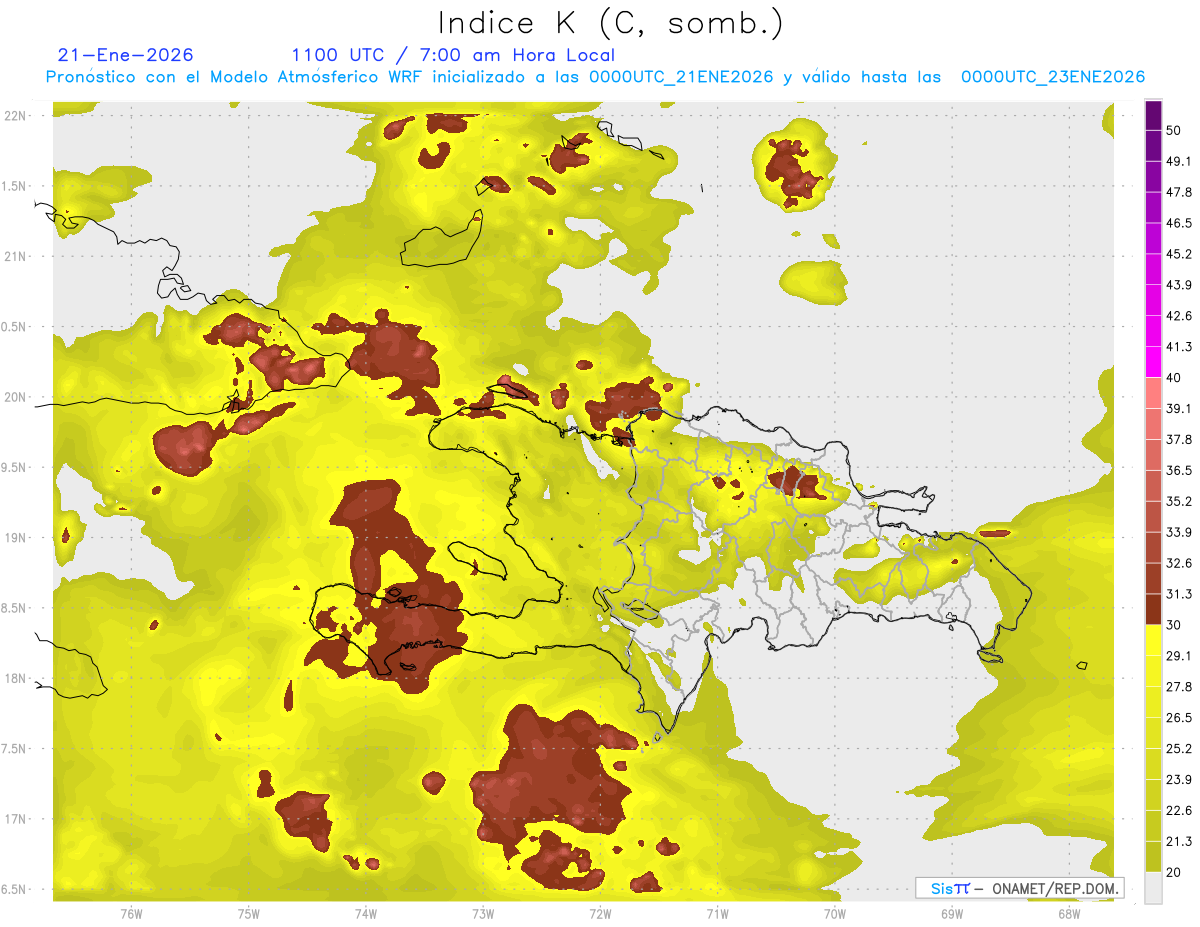Click the dark purple swatch topping the colorbar
The width and height of the screenshot is (1200, 927).
pos(1153,115)
